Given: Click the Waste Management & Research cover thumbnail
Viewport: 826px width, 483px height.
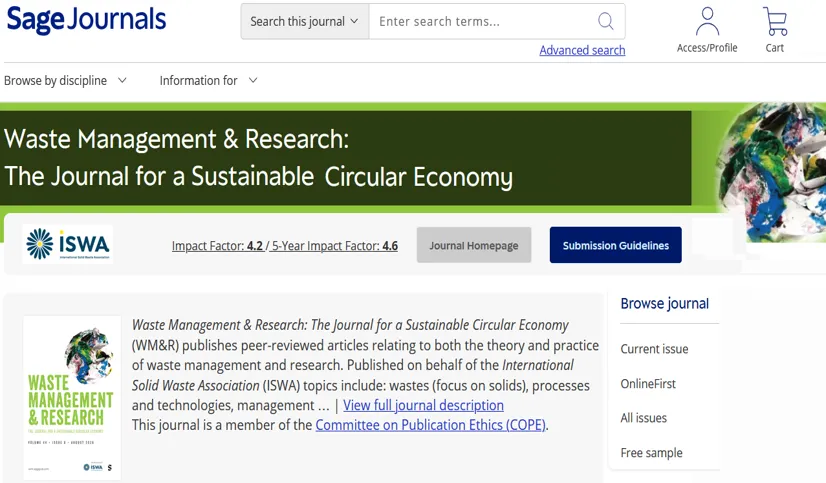Looking at the screenshot, I should 72,398.
